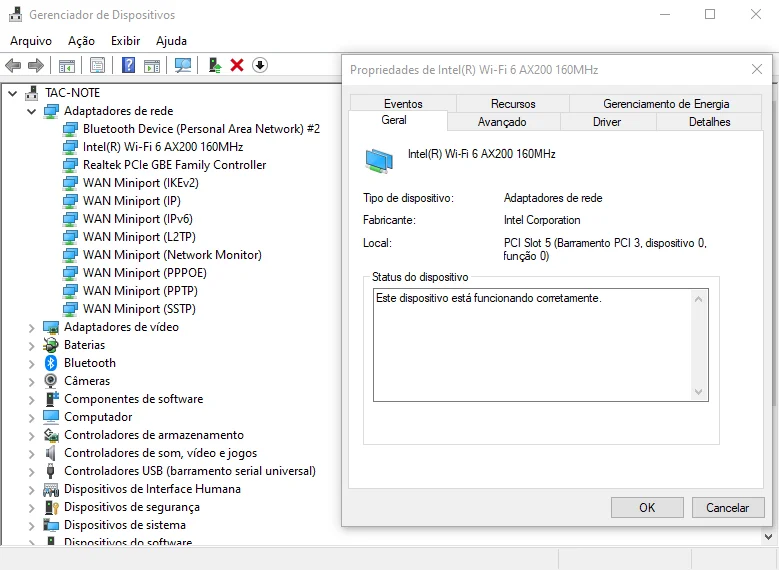This screenshot has height=570, width=779.
Task: Select Bluetooth Device (Personal Area Network) #2
Action: tap(201, 129)
